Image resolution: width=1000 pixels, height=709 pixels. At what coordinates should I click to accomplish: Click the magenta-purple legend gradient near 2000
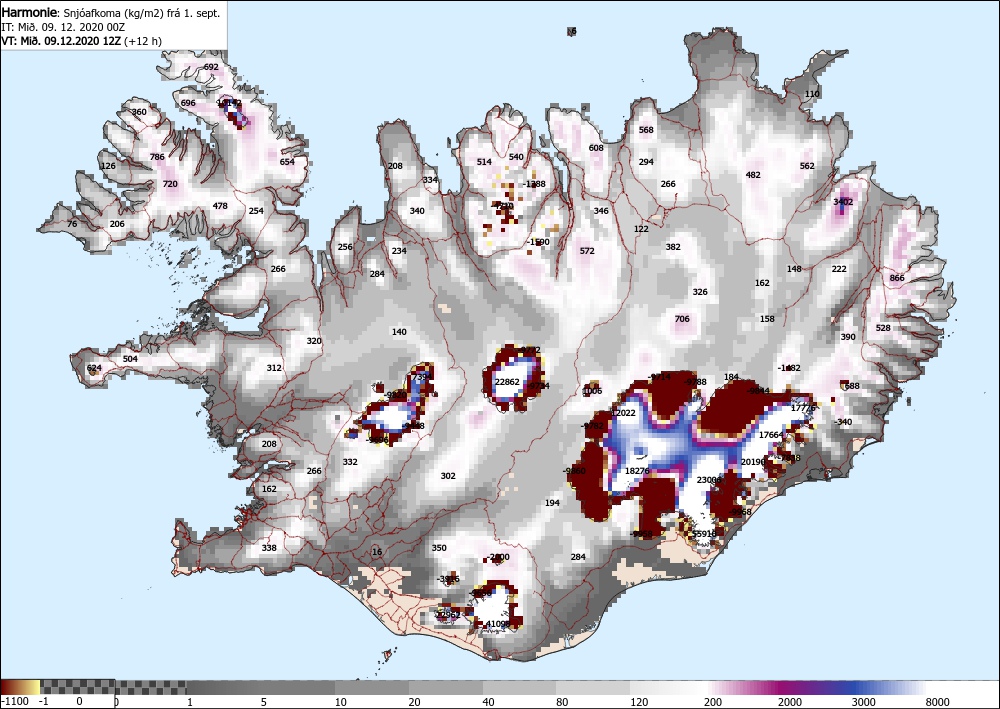coord(784,687)
